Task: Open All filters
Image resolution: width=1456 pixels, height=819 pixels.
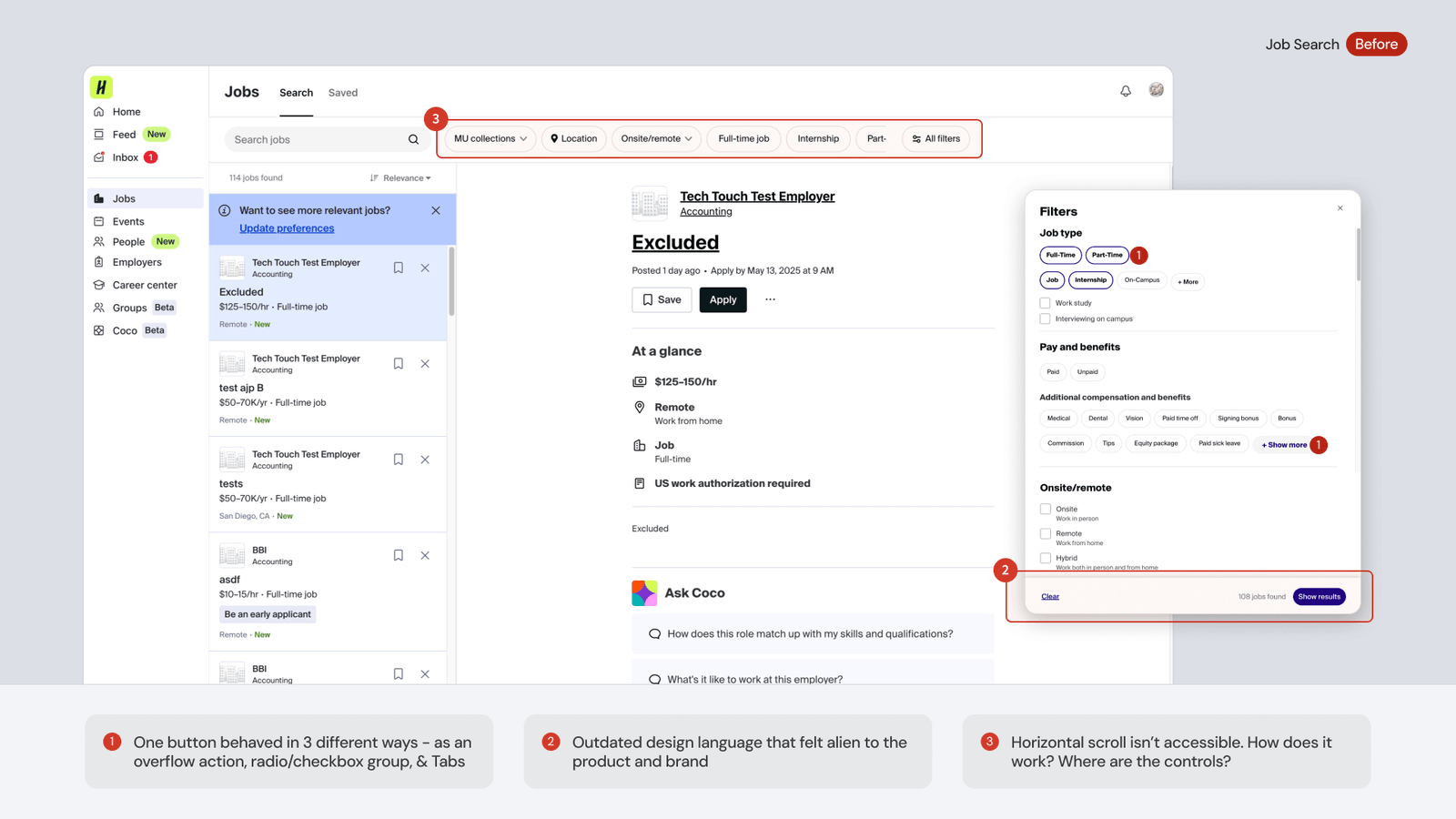Action: pos(936,139)
